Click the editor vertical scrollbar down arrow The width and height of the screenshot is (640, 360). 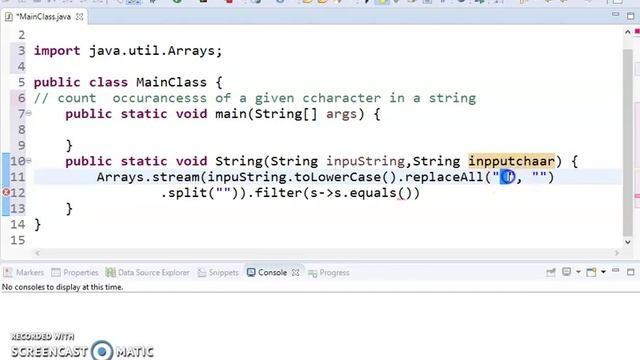628,242
